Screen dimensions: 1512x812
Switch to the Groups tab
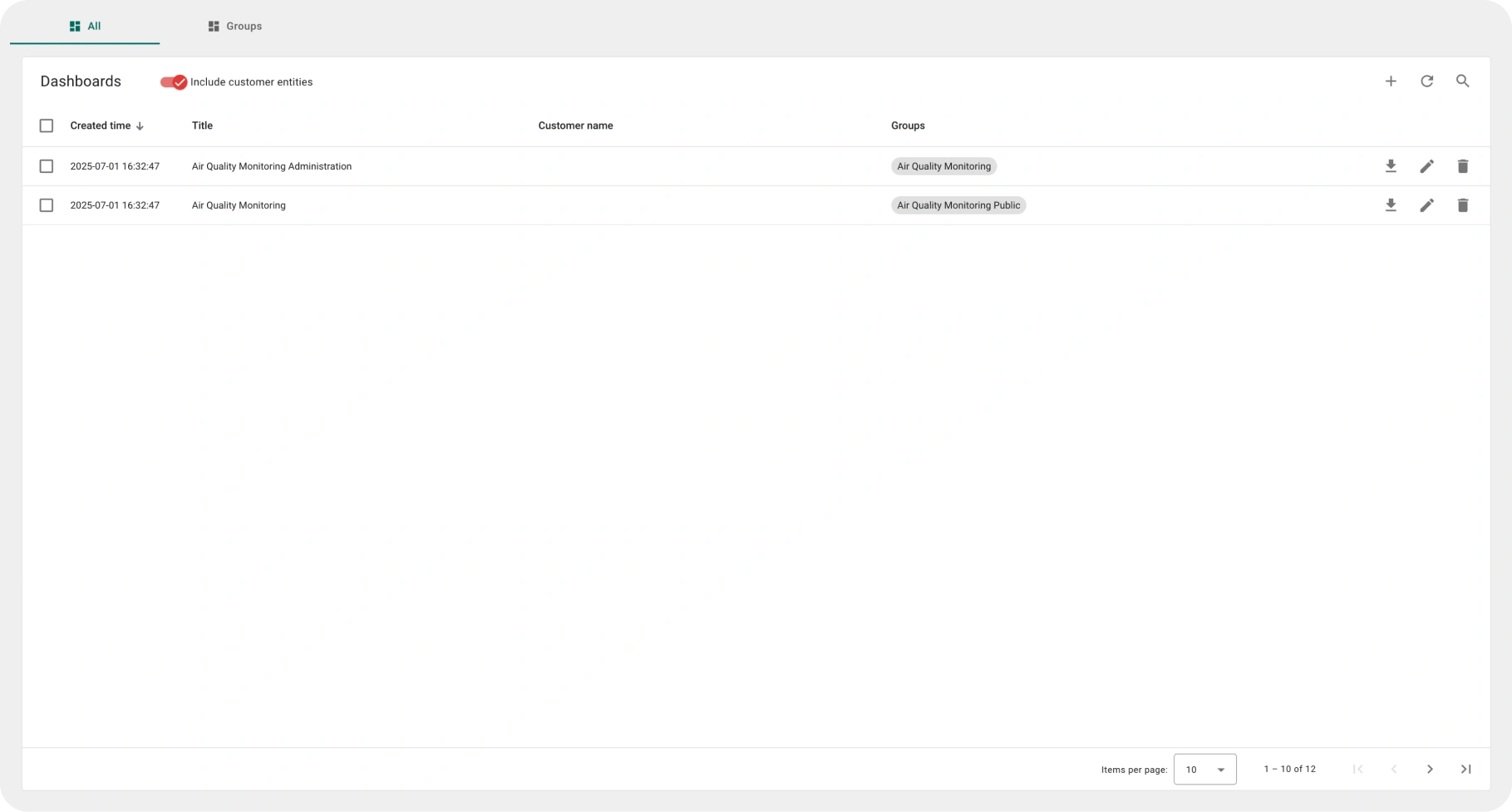234,27
